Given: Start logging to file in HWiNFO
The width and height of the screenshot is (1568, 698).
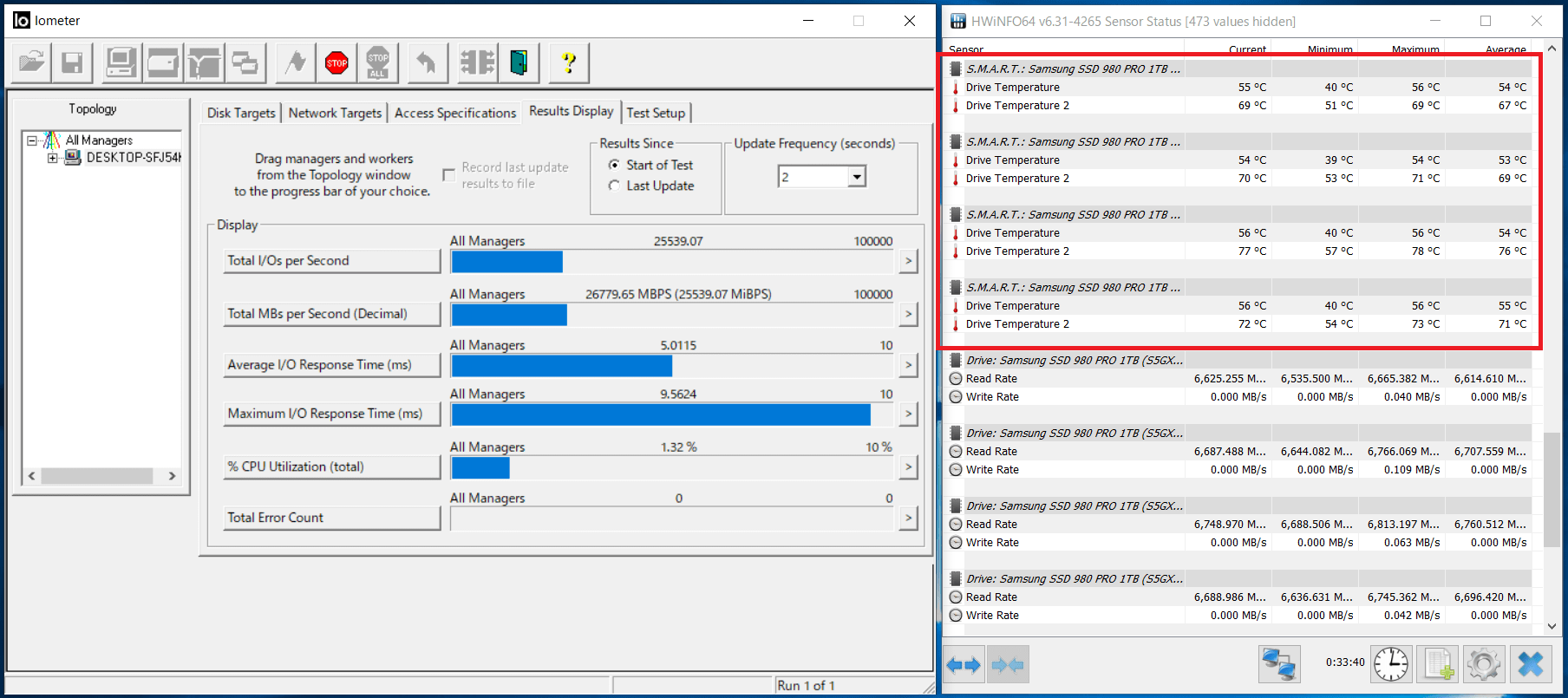Looking at the screenshot, I should [1438, 665].
